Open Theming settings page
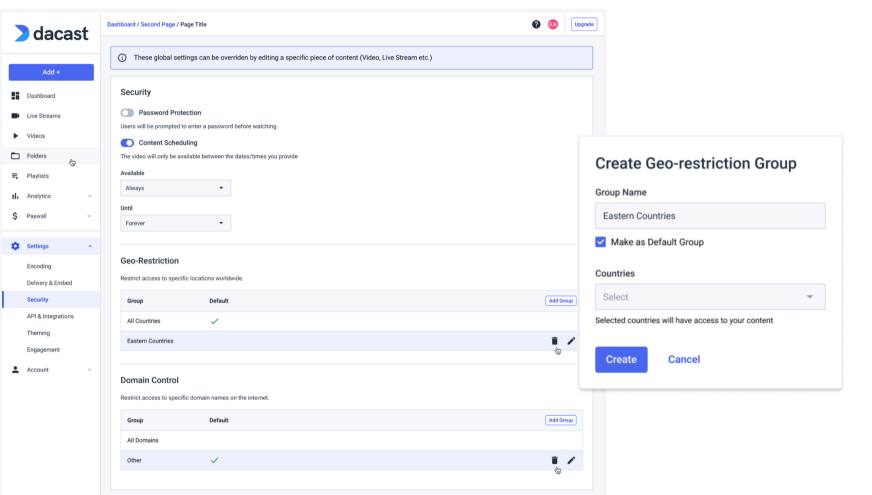Image resolution: width=872 pixels, height=495 pixels. click(38, 333)
